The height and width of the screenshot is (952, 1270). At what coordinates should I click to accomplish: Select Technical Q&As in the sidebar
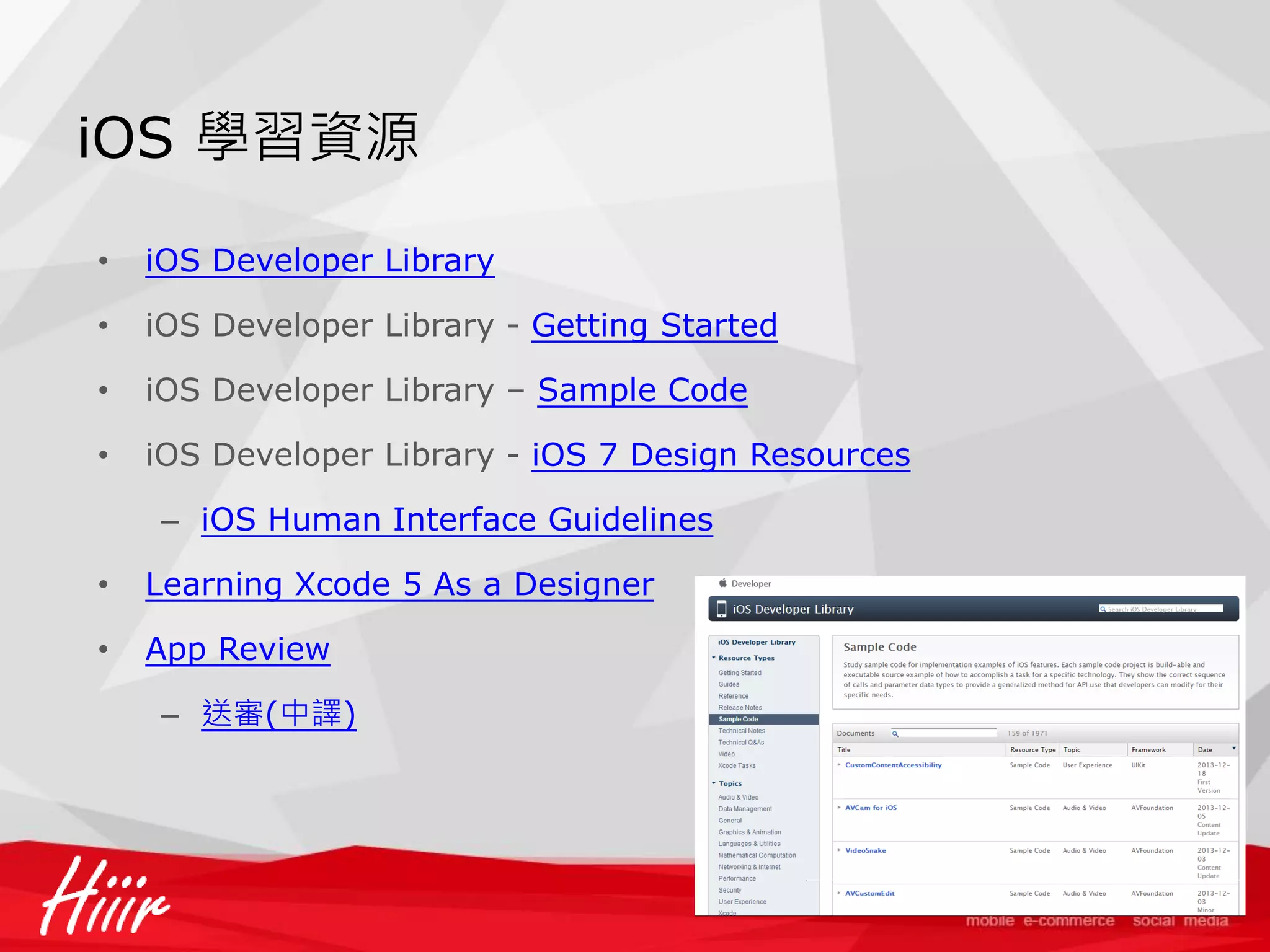point(741,743)
